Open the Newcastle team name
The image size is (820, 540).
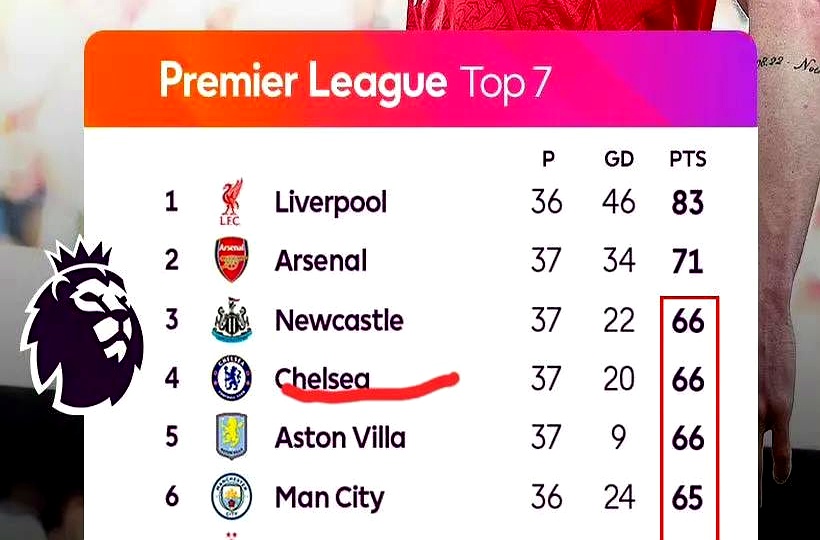pyautogui.click(x=339, y=321)
